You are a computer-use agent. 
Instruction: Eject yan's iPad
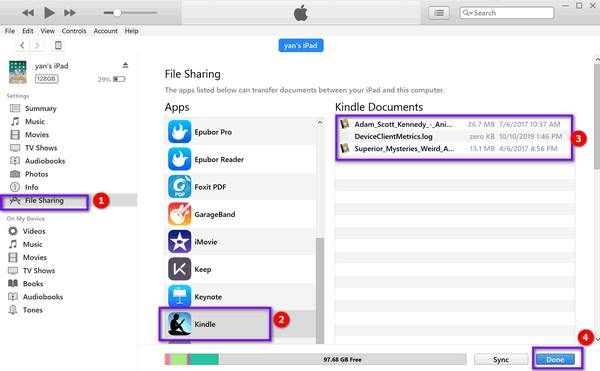click(x=125, y=65)
